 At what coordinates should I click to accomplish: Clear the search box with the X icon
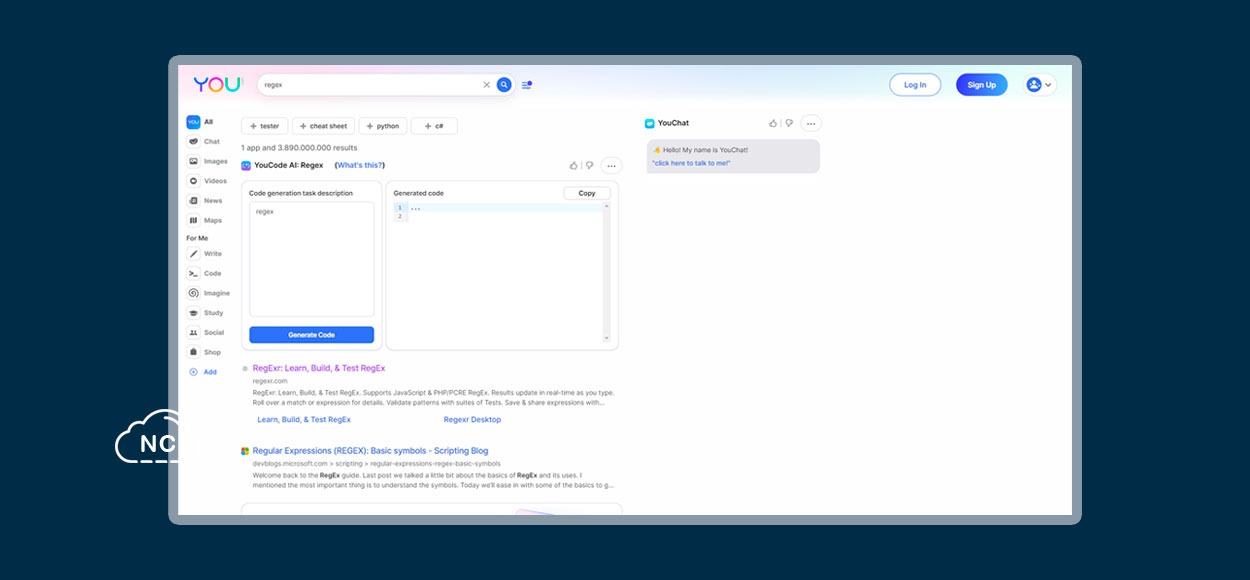(487, 85)
